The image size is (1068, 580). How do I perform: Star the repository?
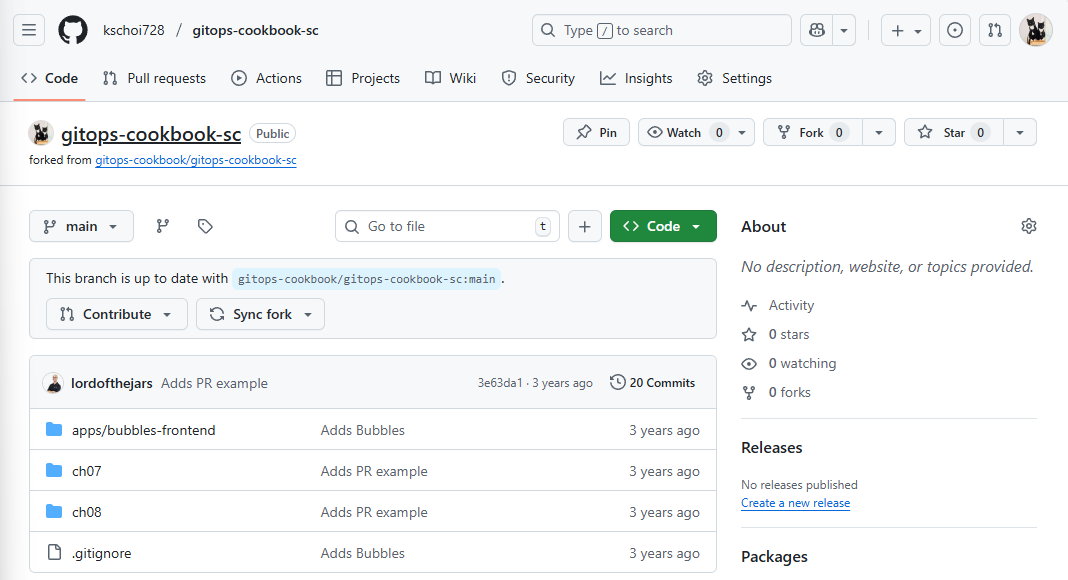(x=954, y=132)
